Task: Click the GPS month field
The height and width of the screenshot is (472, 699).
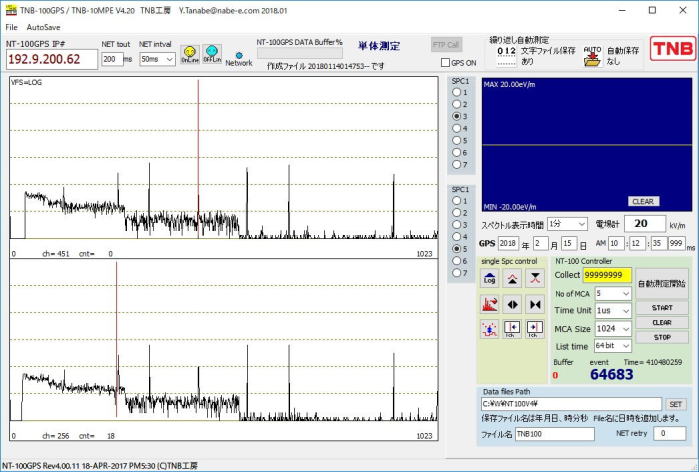Action: (x=540, y=243)
